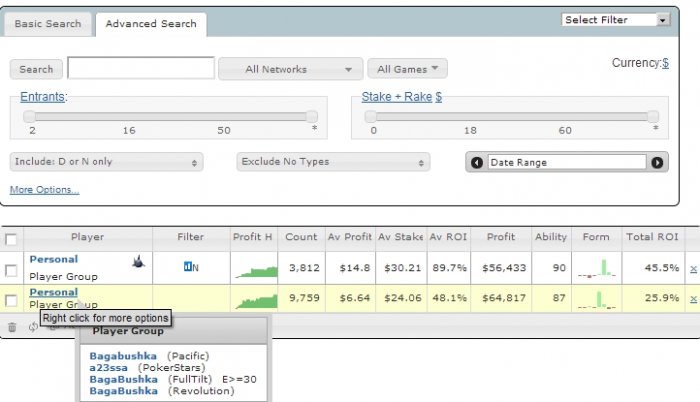Open the More Options link
Image resolution: width=700 pixels, height=402 pixels.
[x=45, y=190]
